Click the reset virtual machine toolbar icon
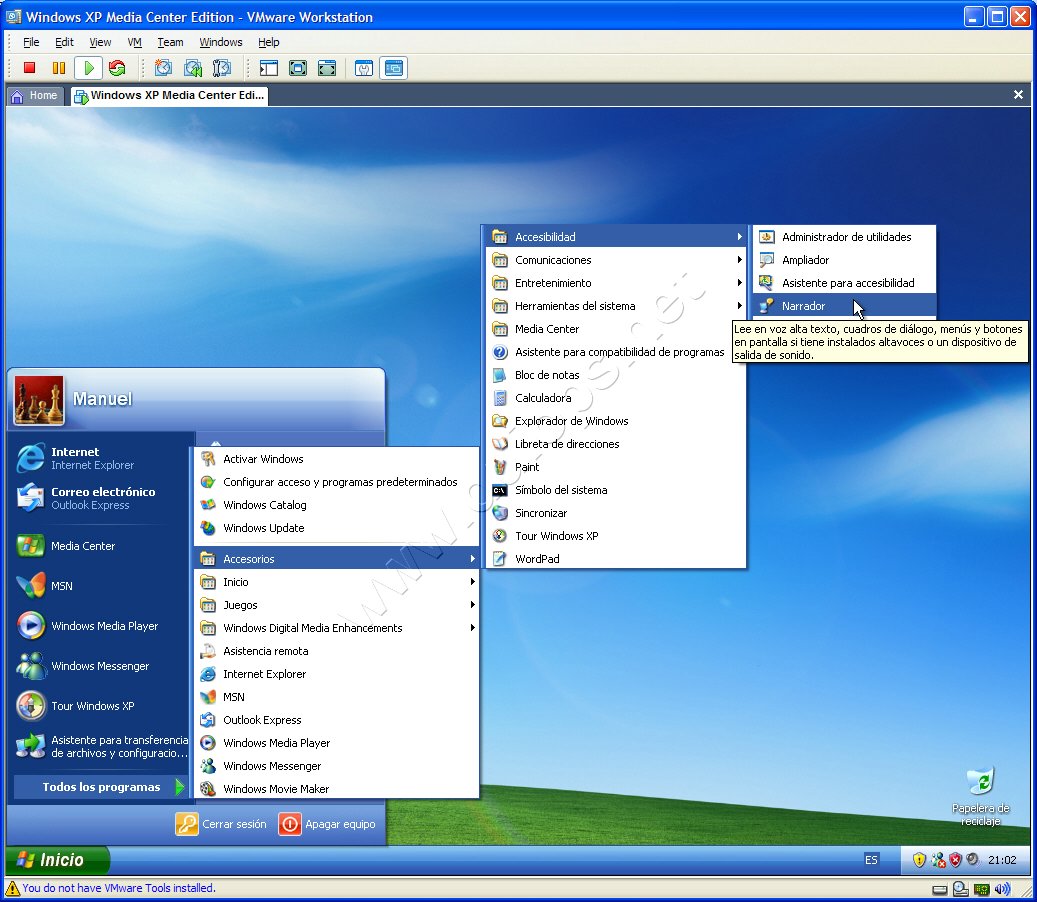Viewport: 1037px width, 902px height. click(x=117, y=68)
